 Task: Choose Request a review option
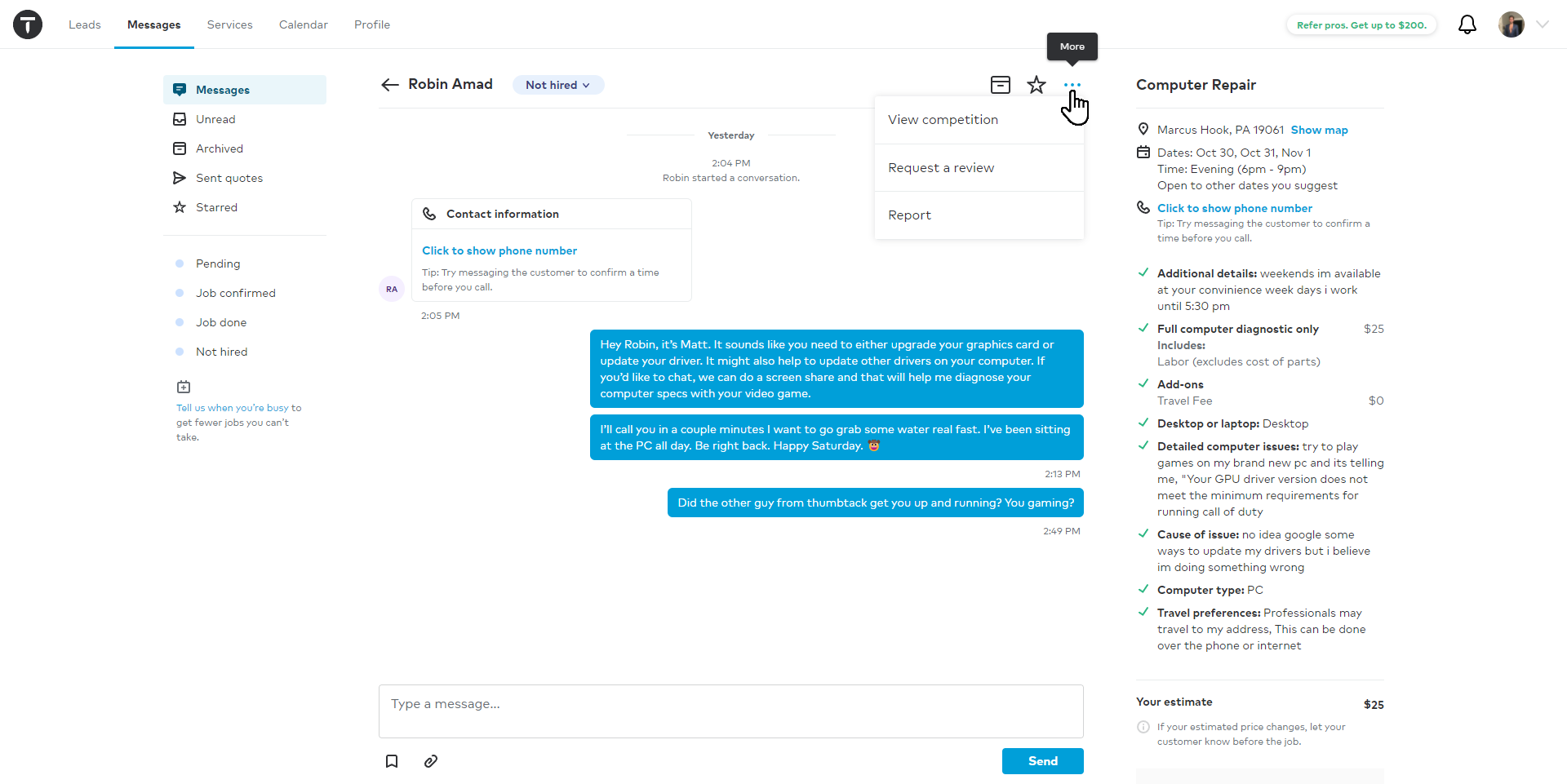pyautogui.click(x=941, y=168)
